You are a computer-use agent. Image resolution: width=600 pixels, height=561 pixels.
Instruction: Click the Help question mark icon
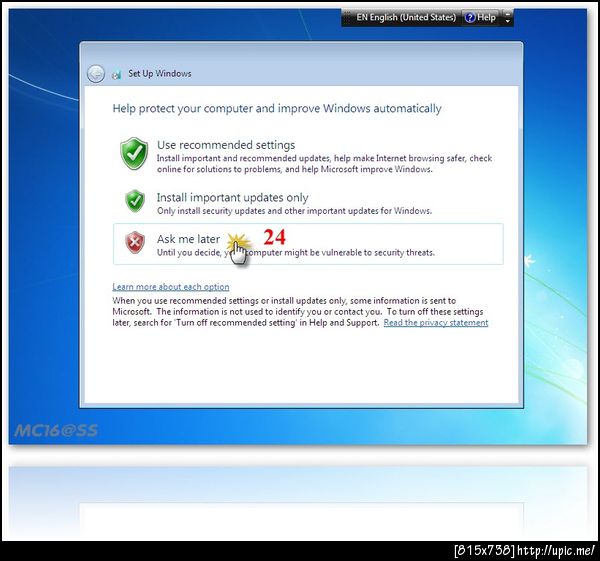pos(470,18)
